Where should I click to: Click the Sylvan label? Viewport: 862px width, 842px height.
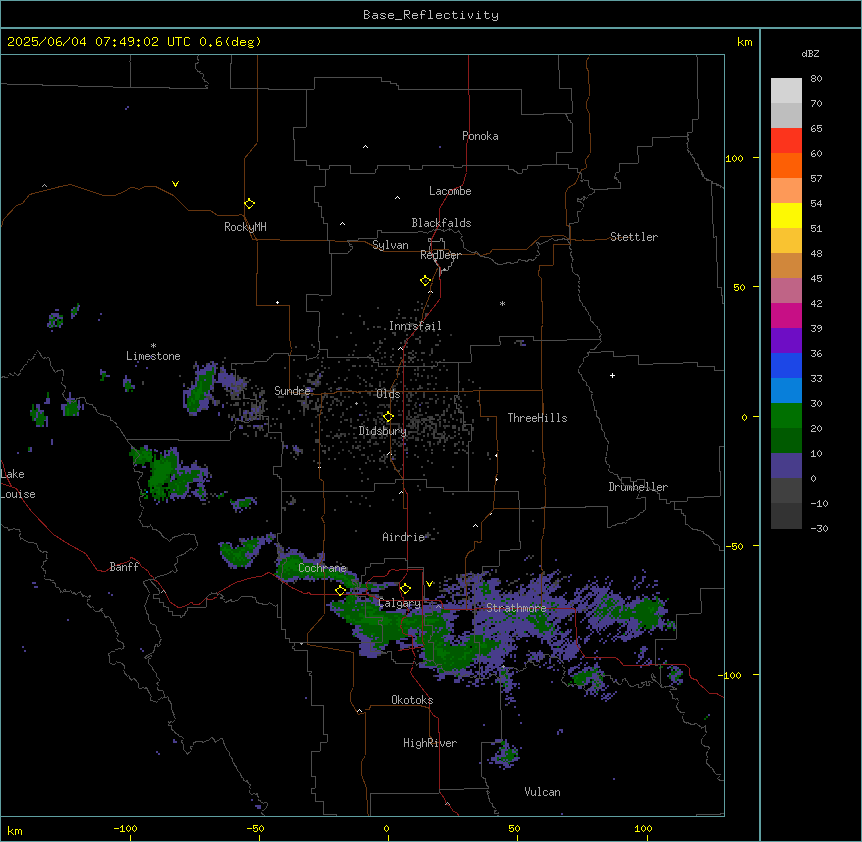pos(390,245)
